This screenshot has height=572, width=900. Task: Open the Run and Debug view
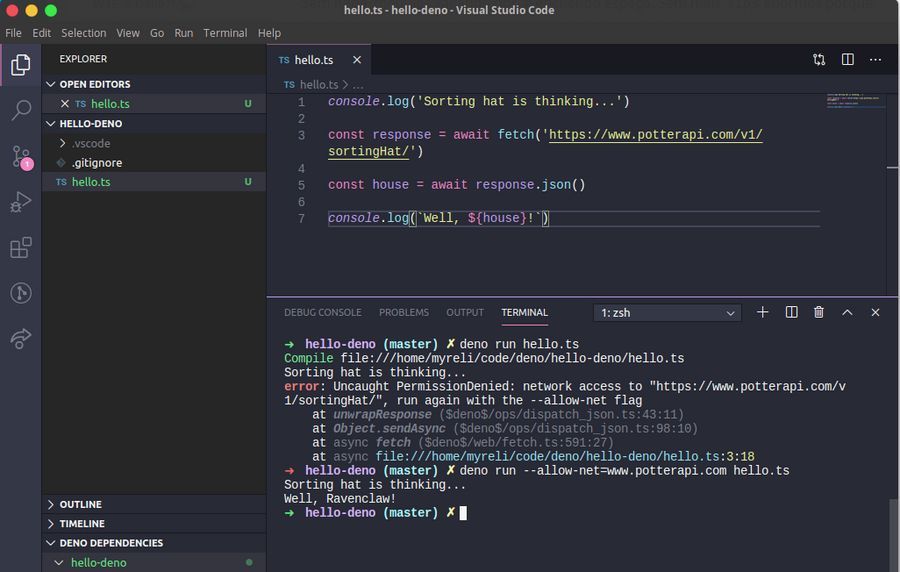click(21, 202)
